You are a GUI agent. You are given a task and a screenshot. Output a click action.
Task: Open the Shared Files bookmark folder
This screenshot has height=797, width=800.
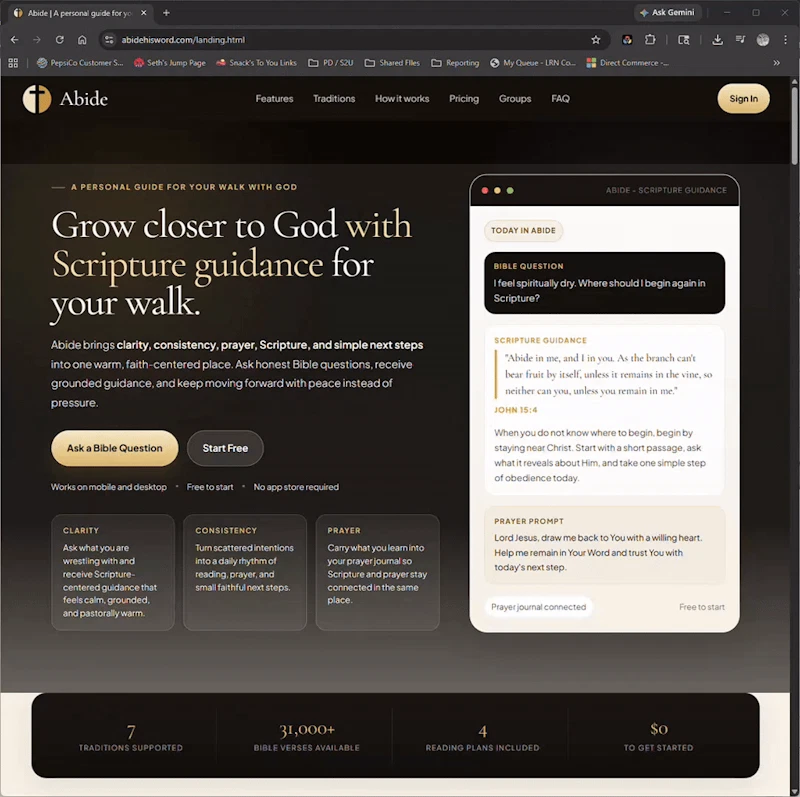tap(392, 63)
